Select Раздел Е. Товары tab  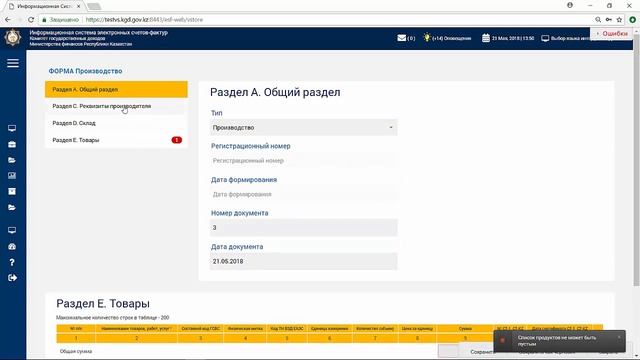point(116,140)
